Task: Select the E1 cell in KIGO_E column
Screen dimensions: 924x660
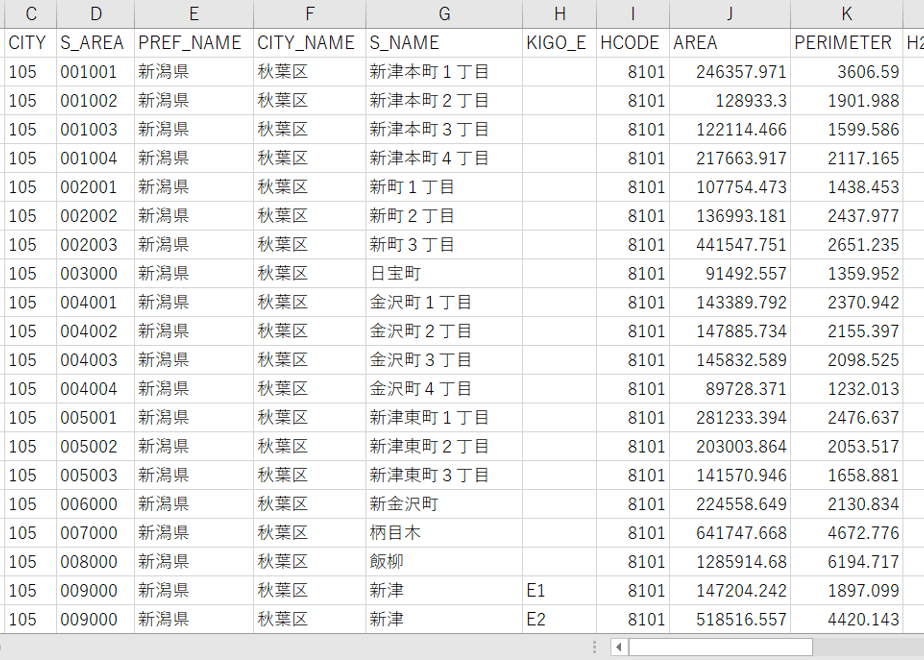Action: tap(559, 590)
